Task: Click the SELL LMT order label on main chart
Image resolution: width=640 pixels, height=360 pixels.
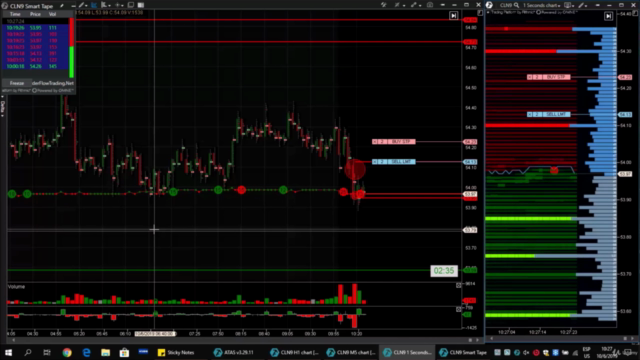Action: coord(401,162)
